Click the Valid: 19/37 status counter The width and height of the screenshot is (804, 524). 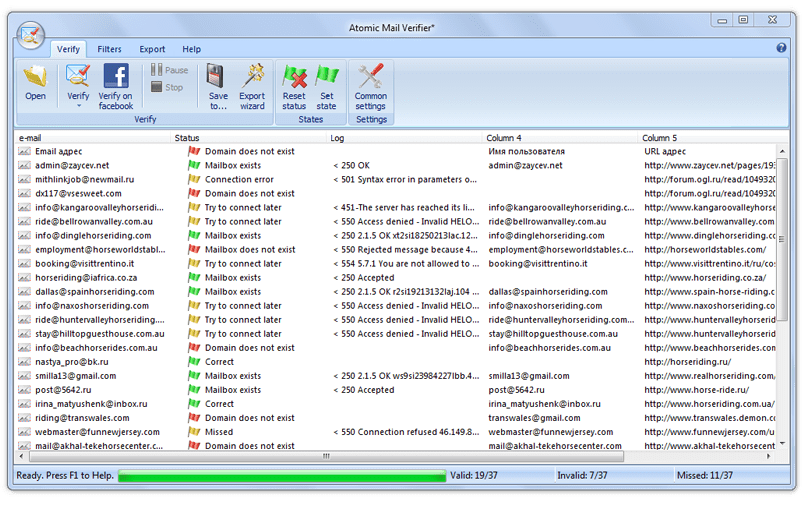474,476
